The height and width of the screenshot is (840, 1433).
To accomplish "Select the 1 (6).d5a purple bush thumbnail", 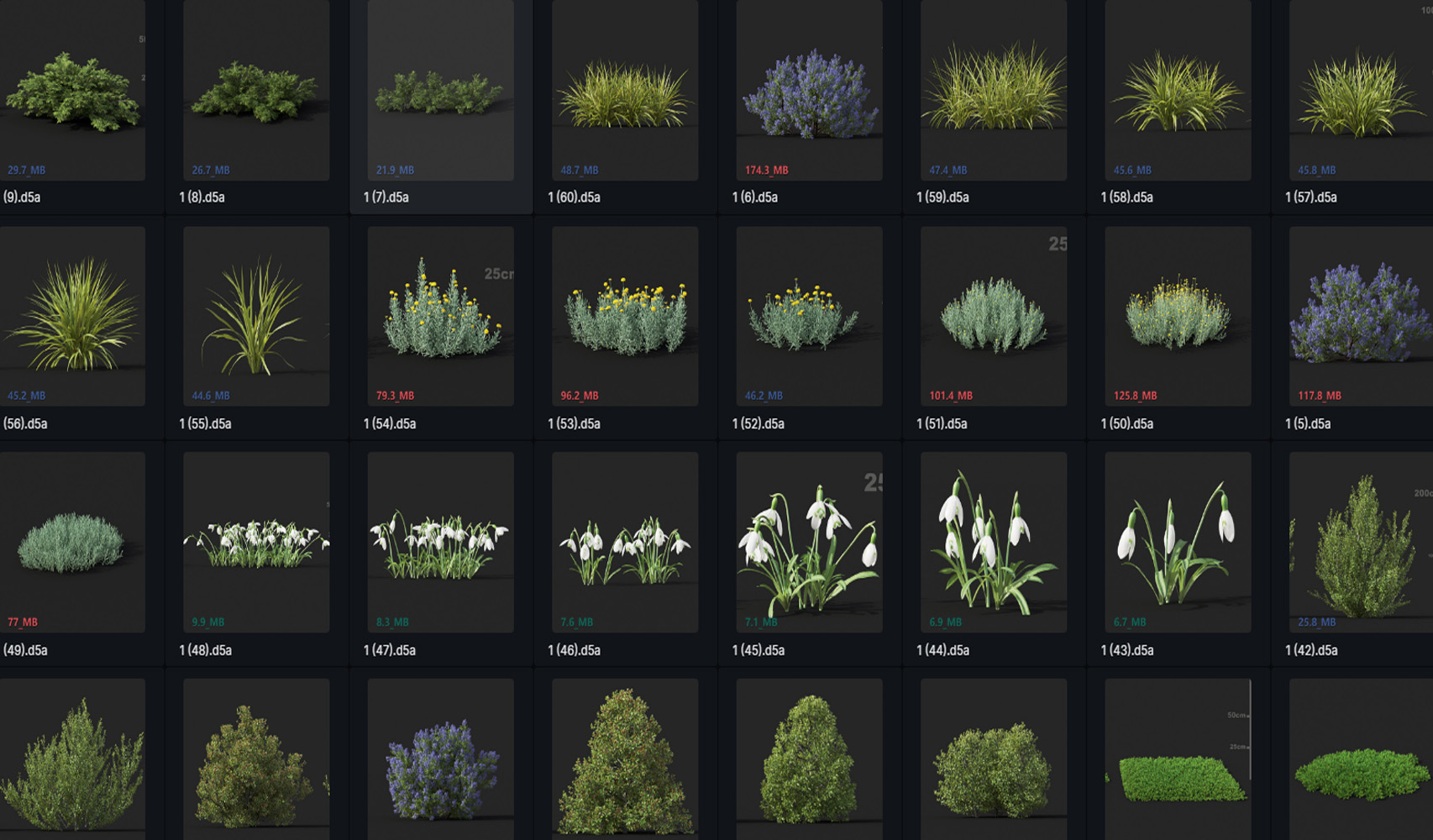I will [810, 90].
